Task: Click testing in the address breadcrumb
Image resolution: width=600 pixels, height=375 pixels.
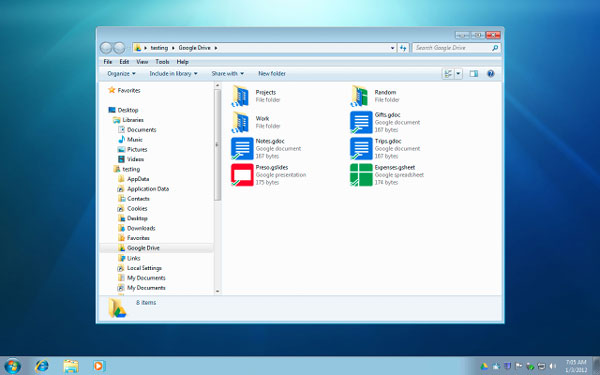Action: coord(159,48)
